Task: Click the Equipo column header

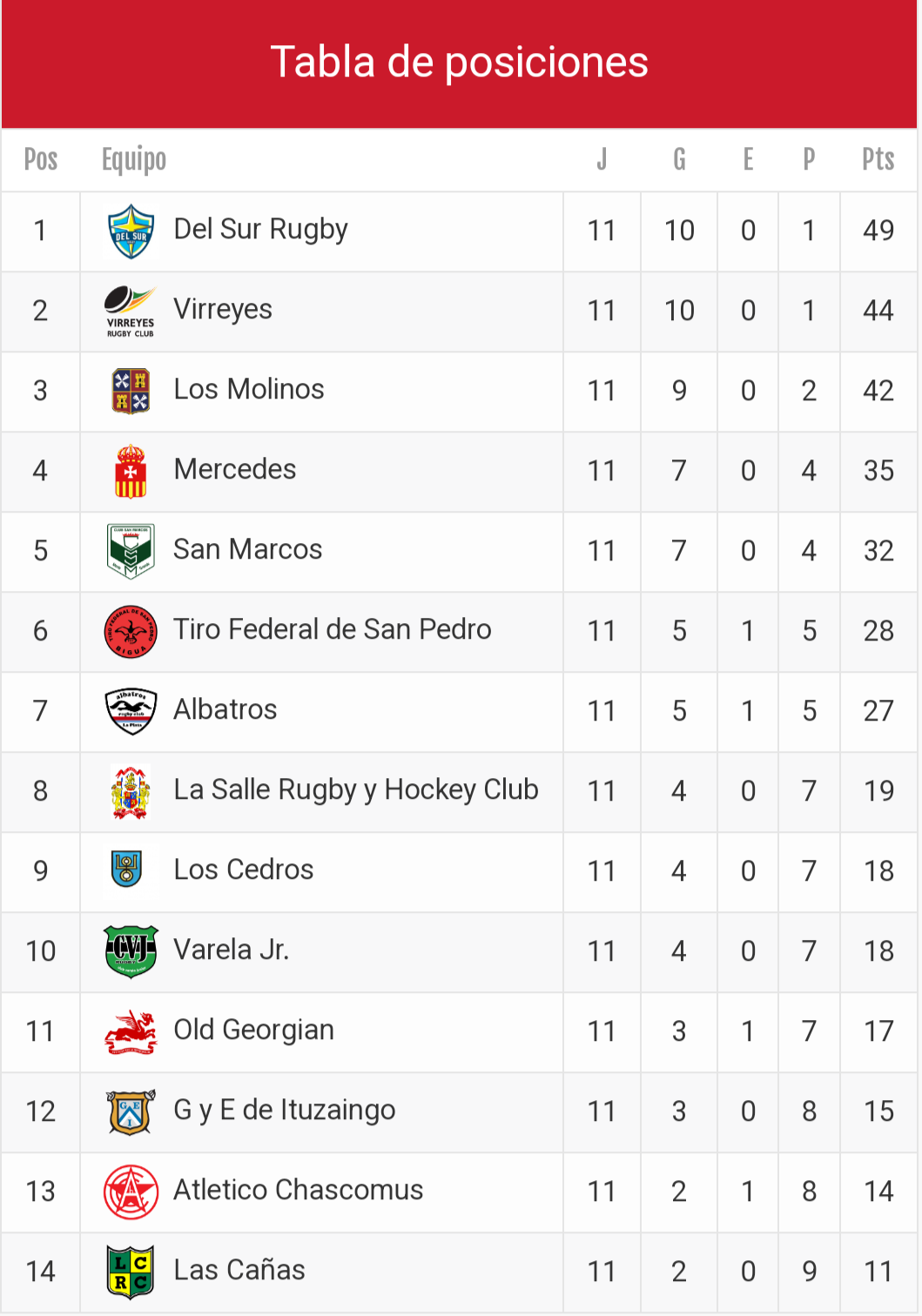Action: pos(134,159)
